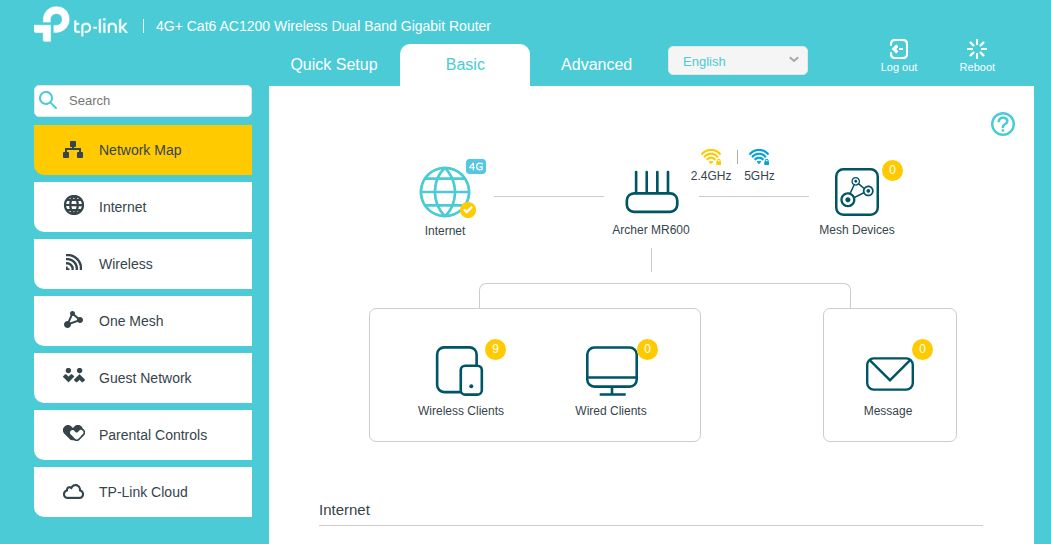Click the 2.4GHz Wi-Fi icon
The height and width of the screenshot is (544, 1051).
click(711, 157)
